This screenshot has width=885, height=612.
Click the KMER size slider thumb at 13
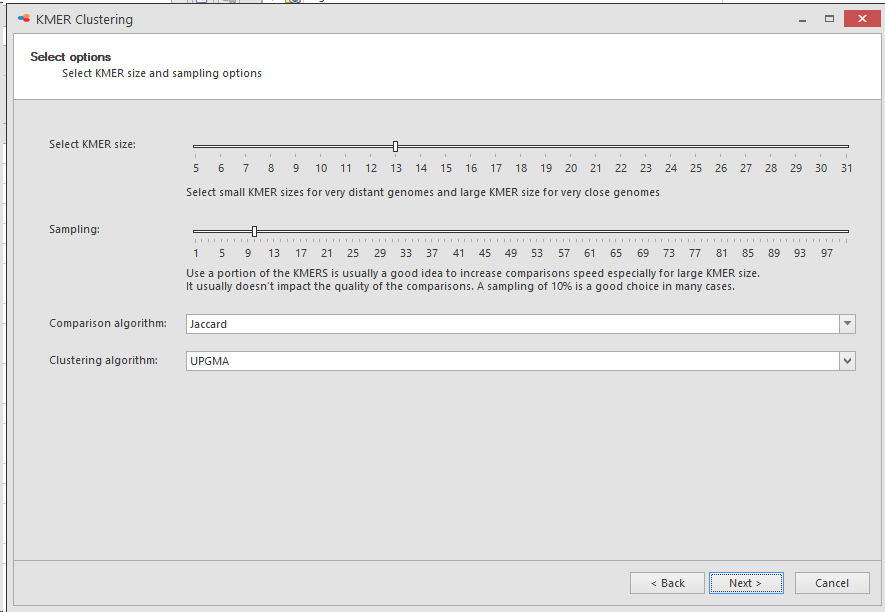(x=396, y=147)
